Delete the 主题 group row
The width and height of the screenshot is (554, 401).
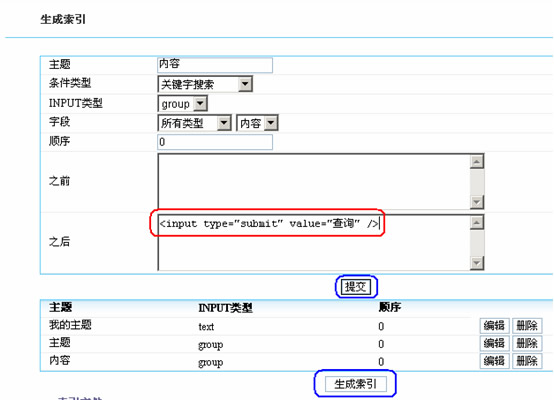click(527, 343)
